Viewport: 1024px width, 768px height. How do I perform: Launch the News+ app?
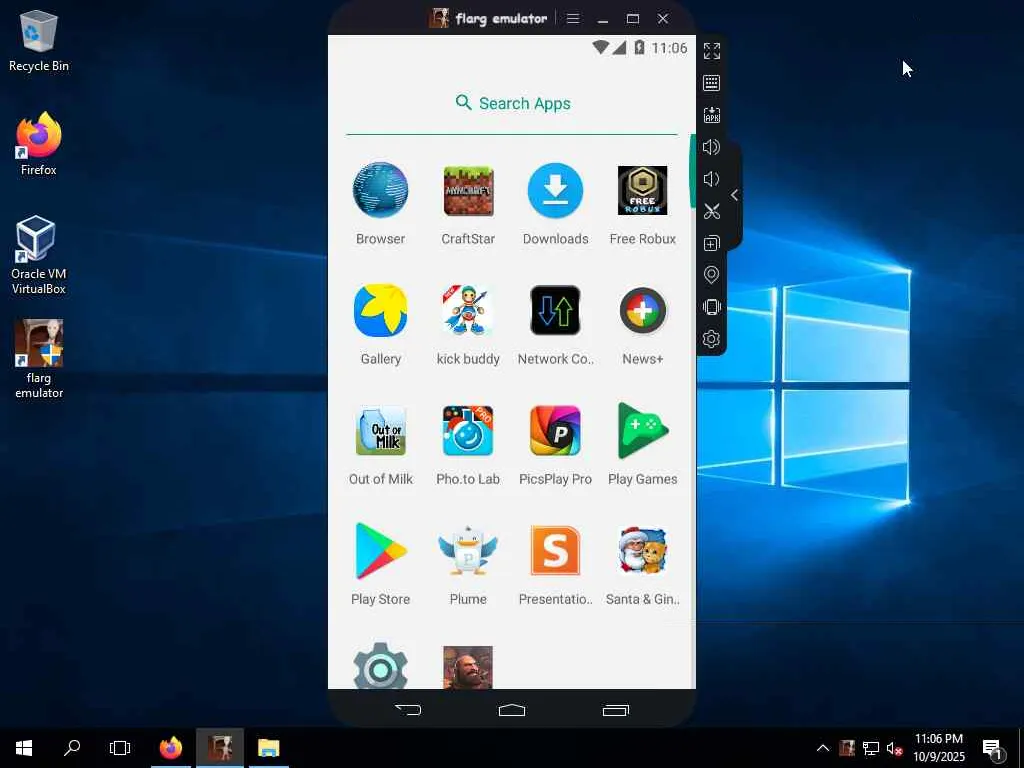(x=643, y=310)
